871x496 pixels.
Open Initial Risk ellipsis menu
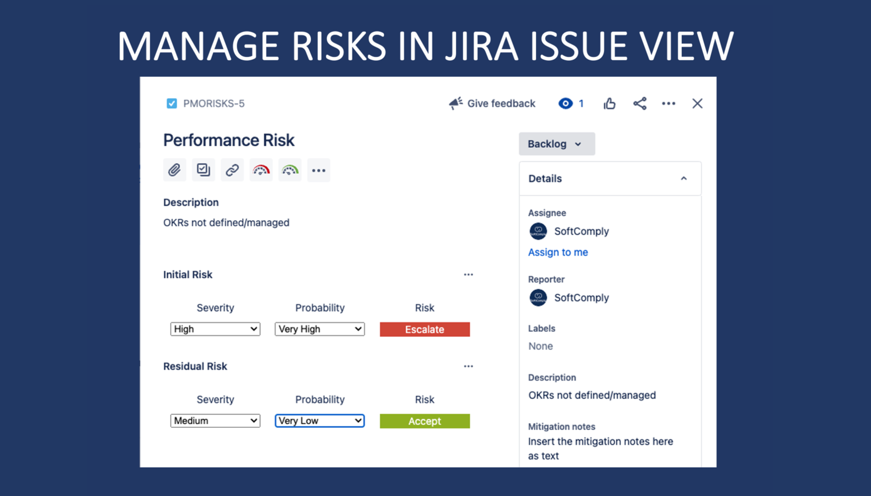click(x=468, y=274)
